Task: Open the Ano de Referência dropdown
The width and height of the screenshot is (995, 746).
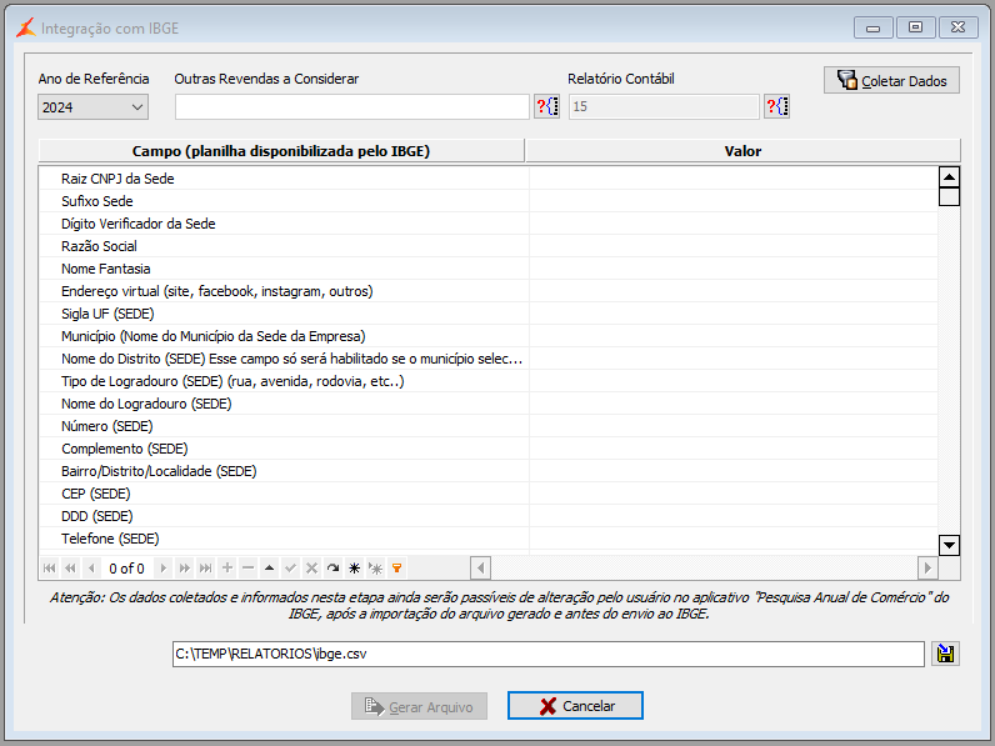Action: (93, 107)
